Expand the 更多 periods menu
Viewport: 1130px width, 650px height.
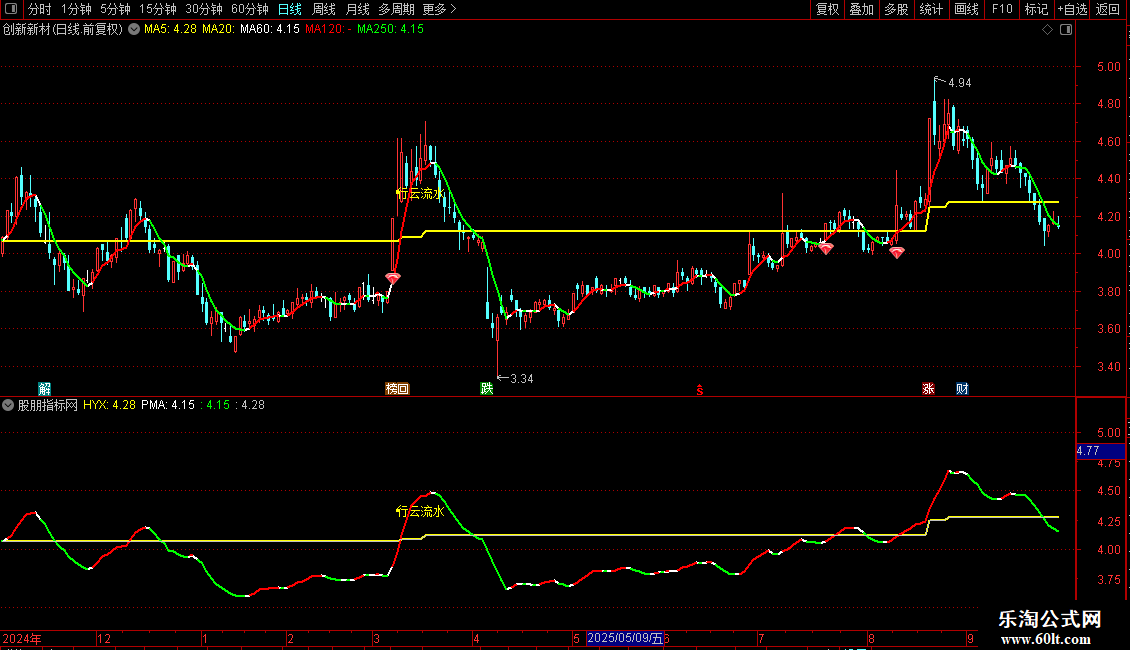pyautogui.click(x=440, y=9)
